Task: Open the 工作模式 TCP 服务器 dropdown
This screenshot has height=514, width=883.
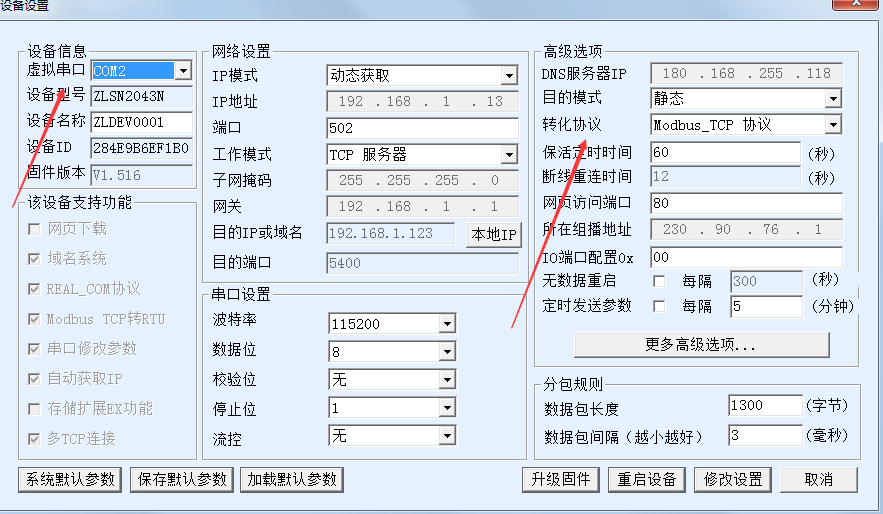Action: click(x=509, y=155)
